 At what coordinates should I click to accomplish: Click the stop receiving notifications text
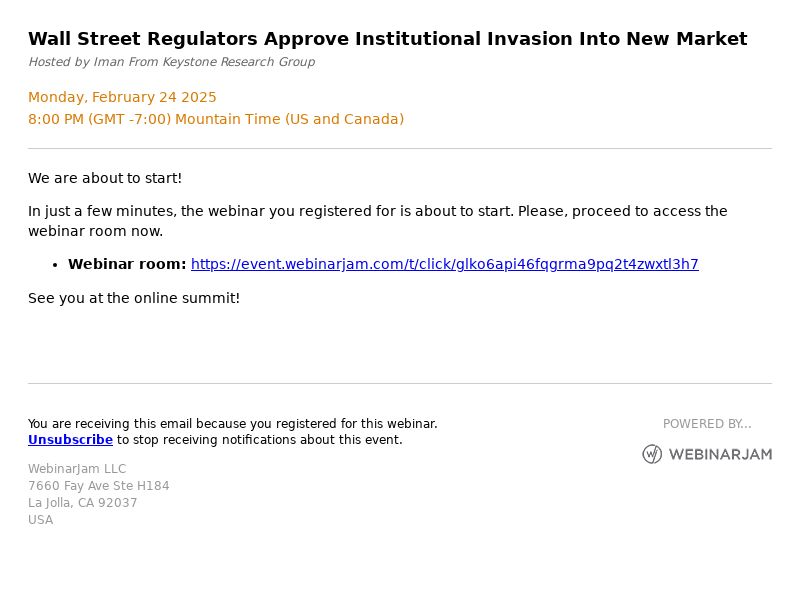260,440
